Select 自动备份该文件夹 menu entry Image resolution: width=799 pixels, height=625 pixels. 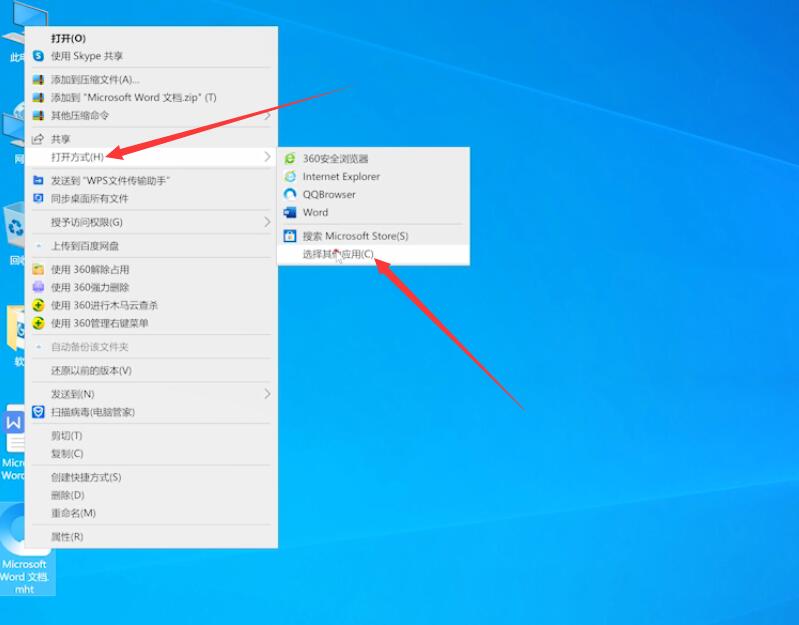151,347
